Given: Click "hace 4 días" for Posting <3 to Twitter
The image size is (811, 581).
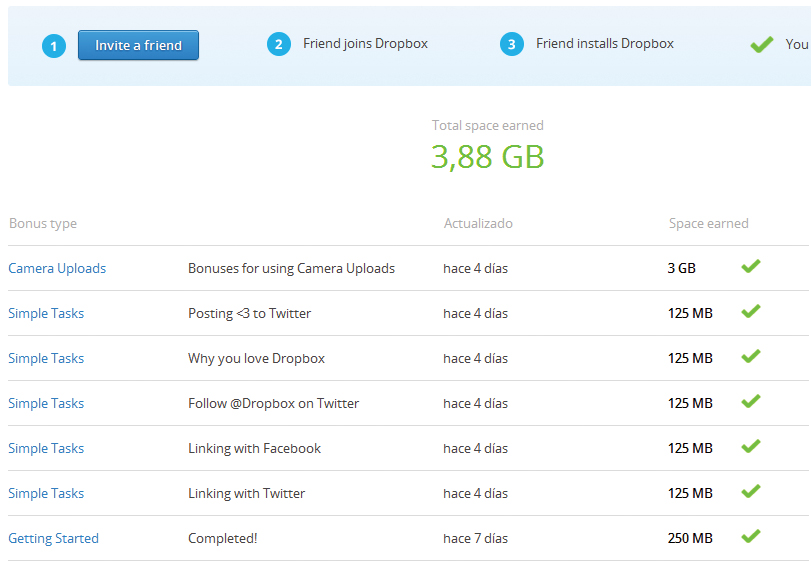Looking at the screenshot, I should pos(475,314).
